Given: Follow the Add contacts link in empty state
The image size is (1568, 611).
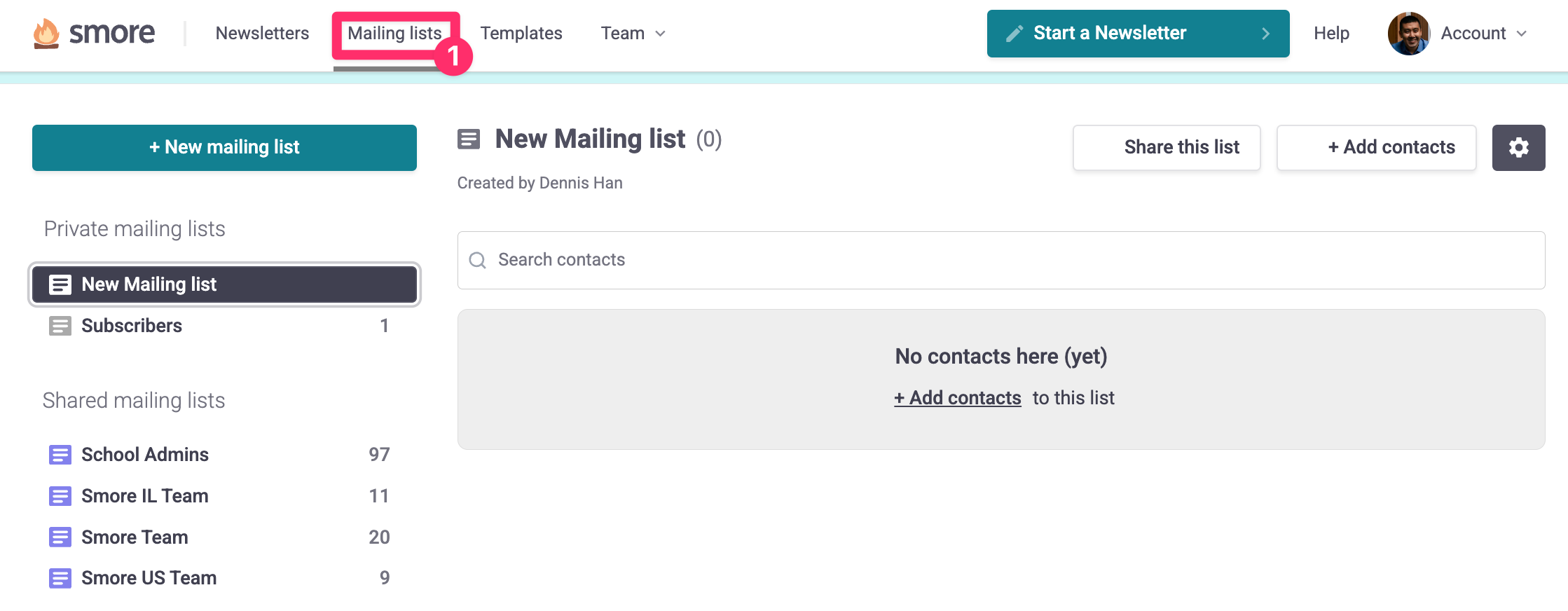Looking at the screenshot, I should [x=957, y=398].
